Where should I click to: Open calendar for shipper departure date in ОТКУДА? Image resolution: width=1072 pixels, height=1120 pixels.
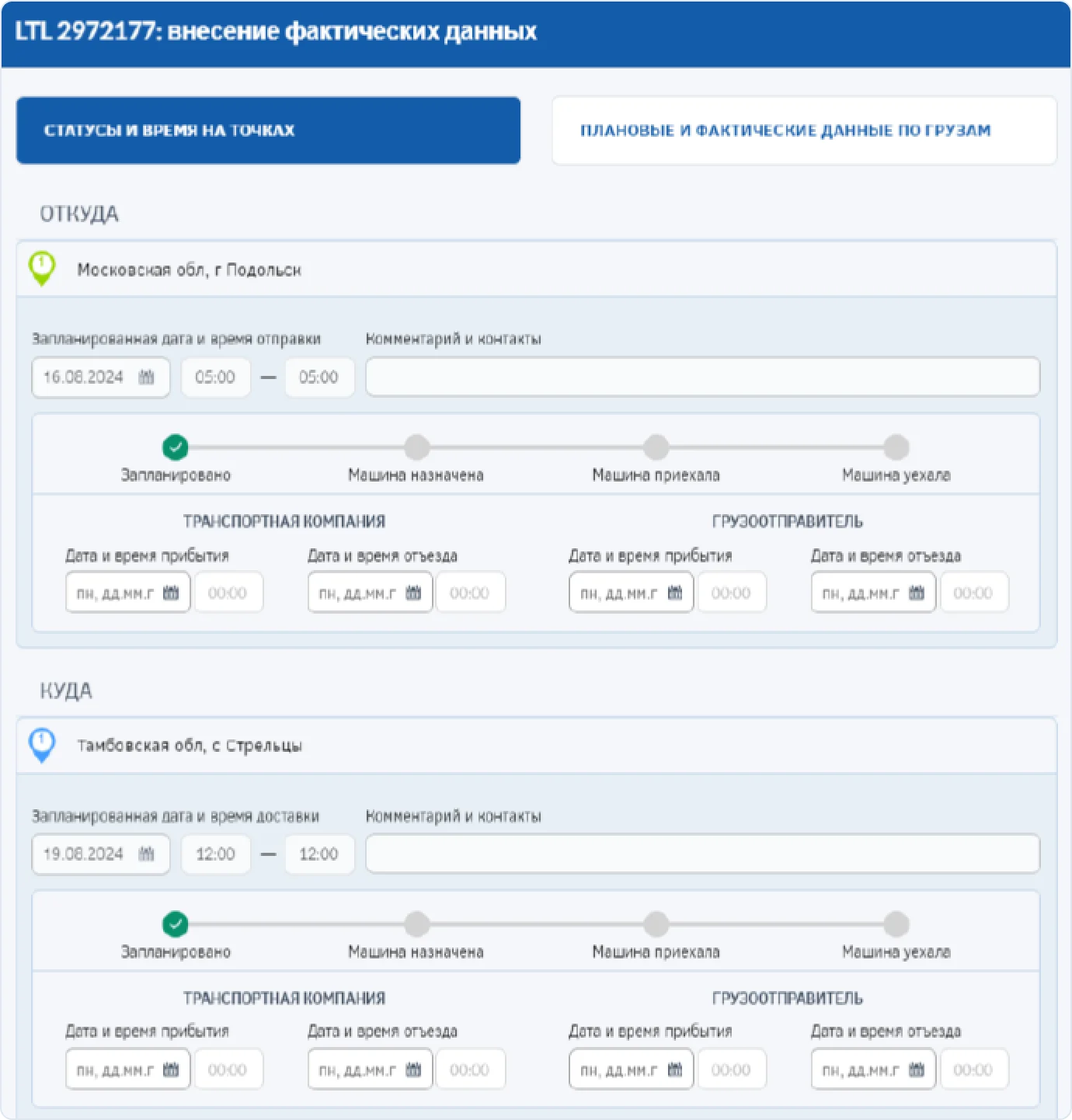coord(917,593)
